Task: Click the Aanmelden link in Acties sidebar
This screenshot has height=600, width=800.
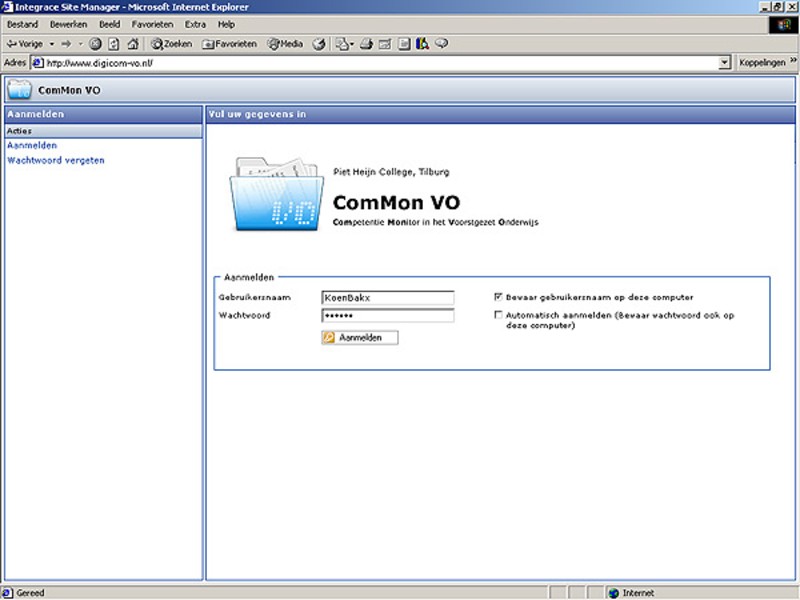Action: click(x=32, y=145)
